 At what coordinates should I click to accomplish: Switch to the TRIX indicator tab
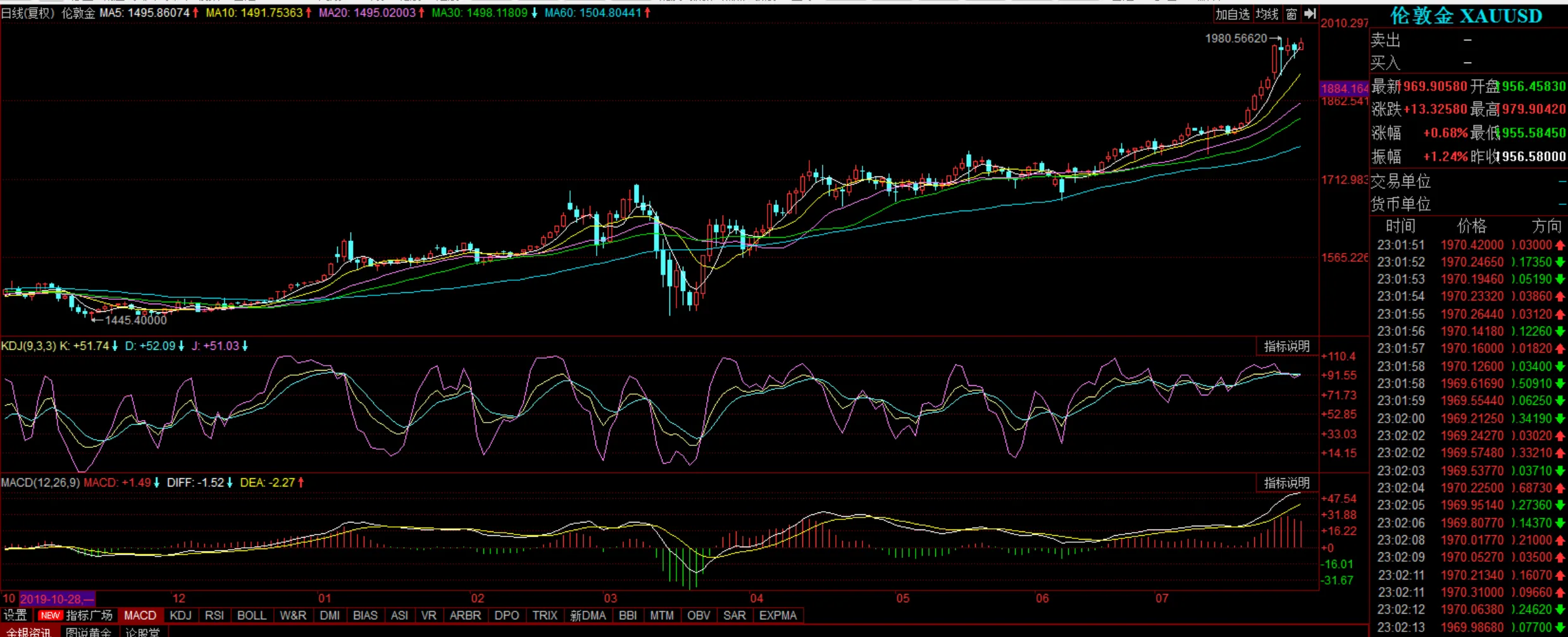click(545, 615)
